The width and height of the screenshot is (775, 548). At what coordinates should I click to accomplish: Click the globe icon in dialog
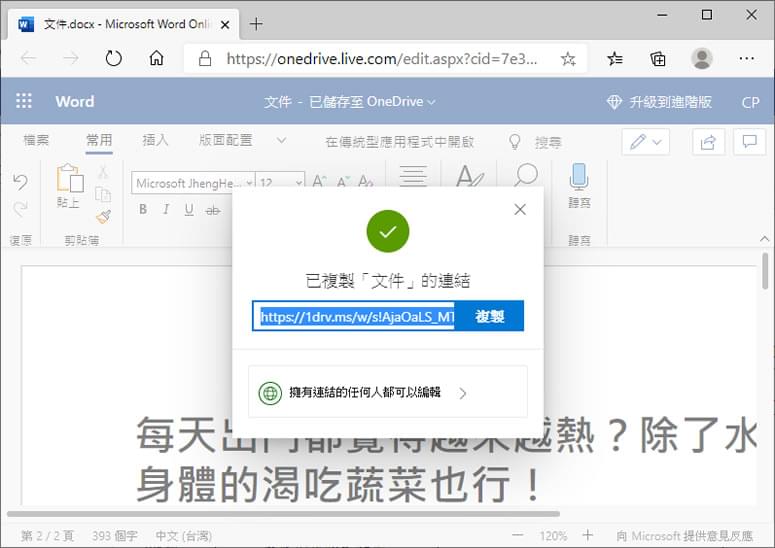click(x=270, y=393)
